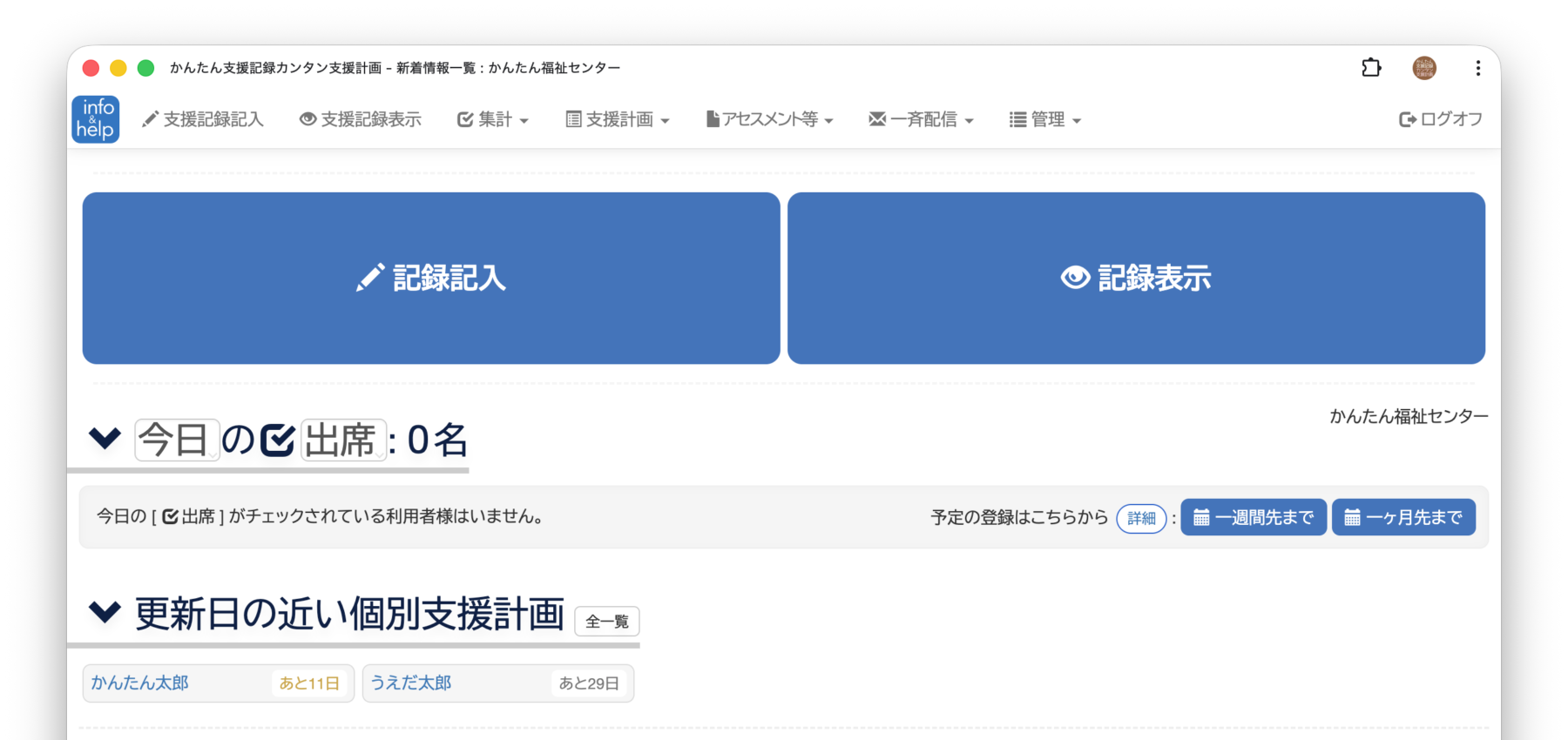Open the info & help icon

pyautogui.click(x=95, y=119)
